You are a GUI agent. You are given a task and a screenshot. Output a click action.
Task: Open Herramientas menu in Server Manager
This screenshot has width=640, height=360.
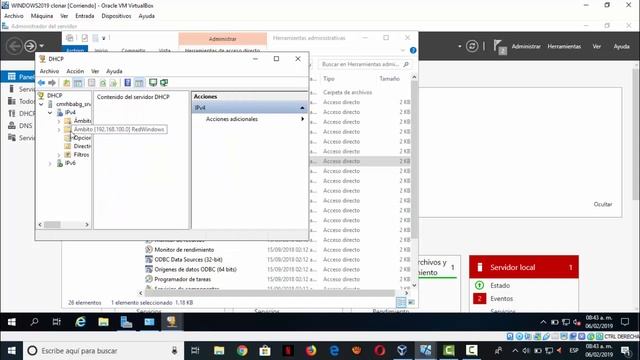pos(564,47)
